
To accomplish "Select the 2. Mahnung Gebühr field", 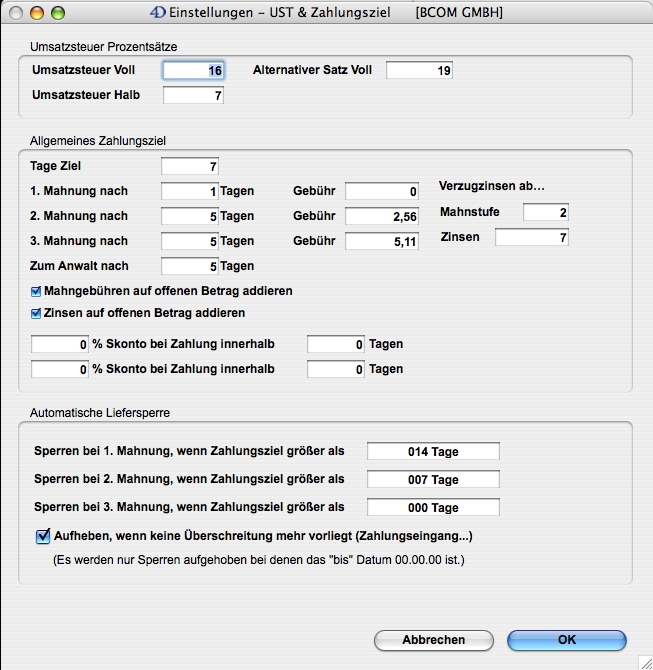I will (x=382, y=216).
